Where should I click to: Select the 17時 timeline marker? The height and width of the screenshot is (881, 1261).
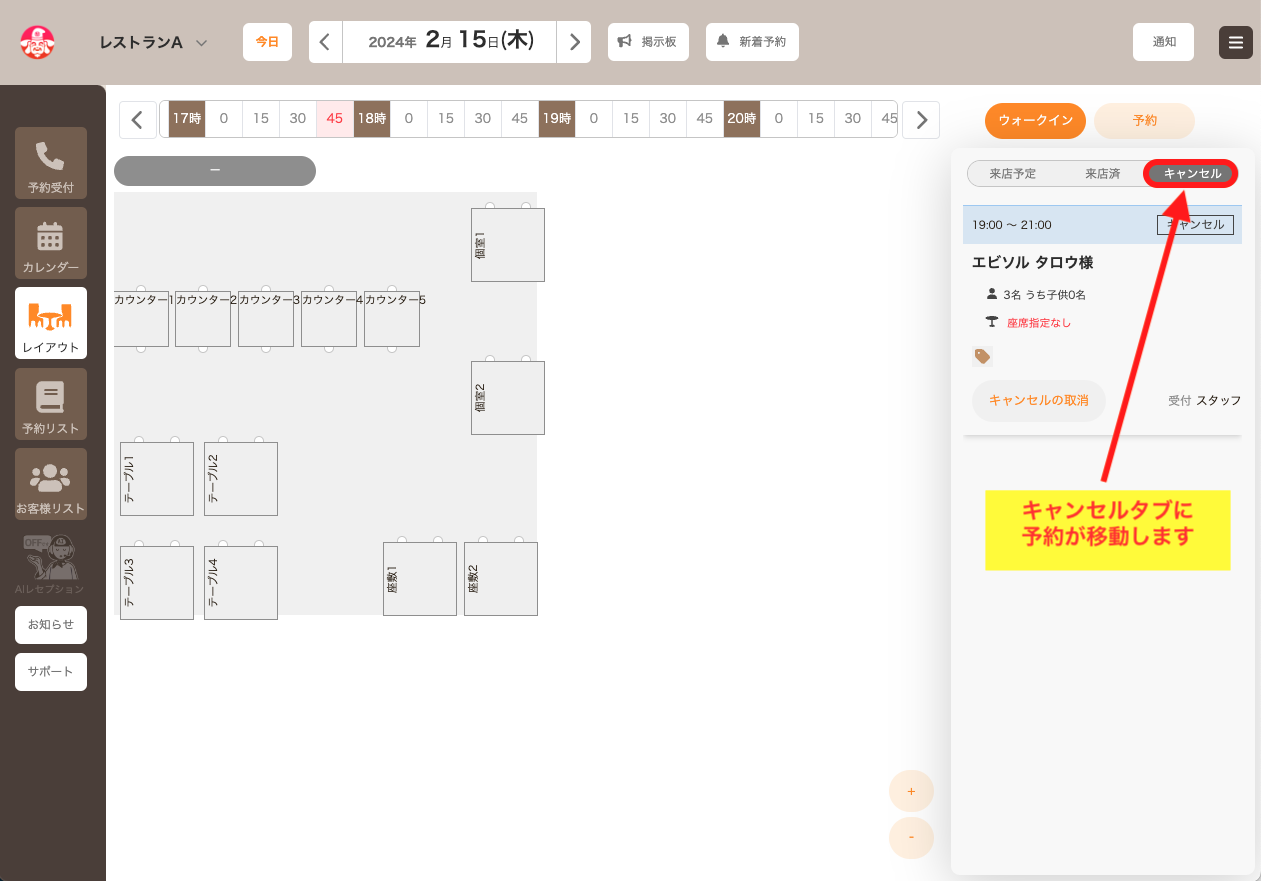coord(187,118)
